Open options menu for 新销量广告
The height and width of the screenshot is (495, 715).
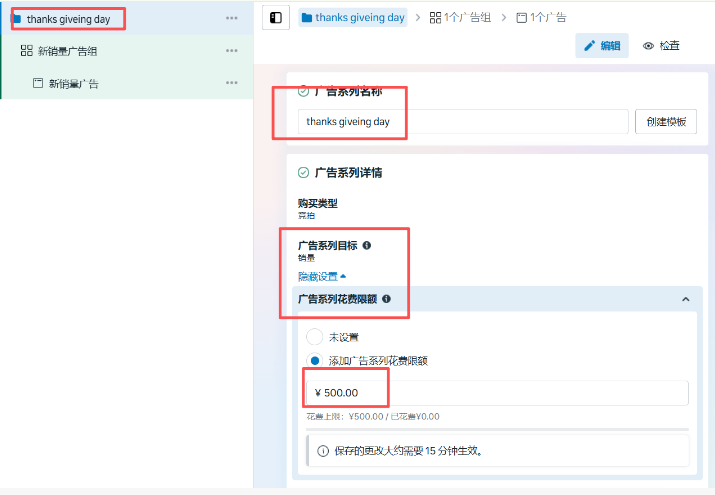[232, 83]
